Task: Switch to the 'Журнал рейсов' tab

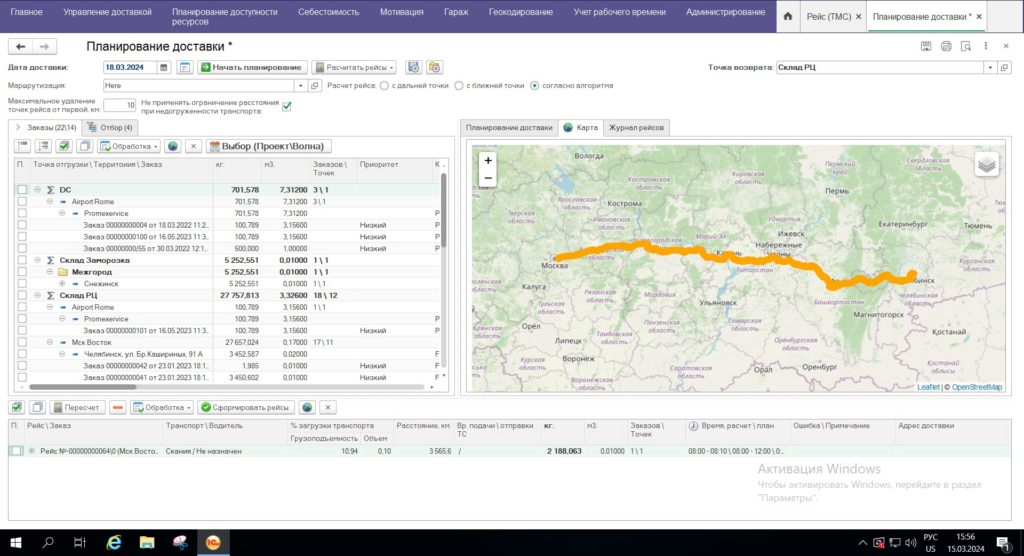Action: point(637,128)
